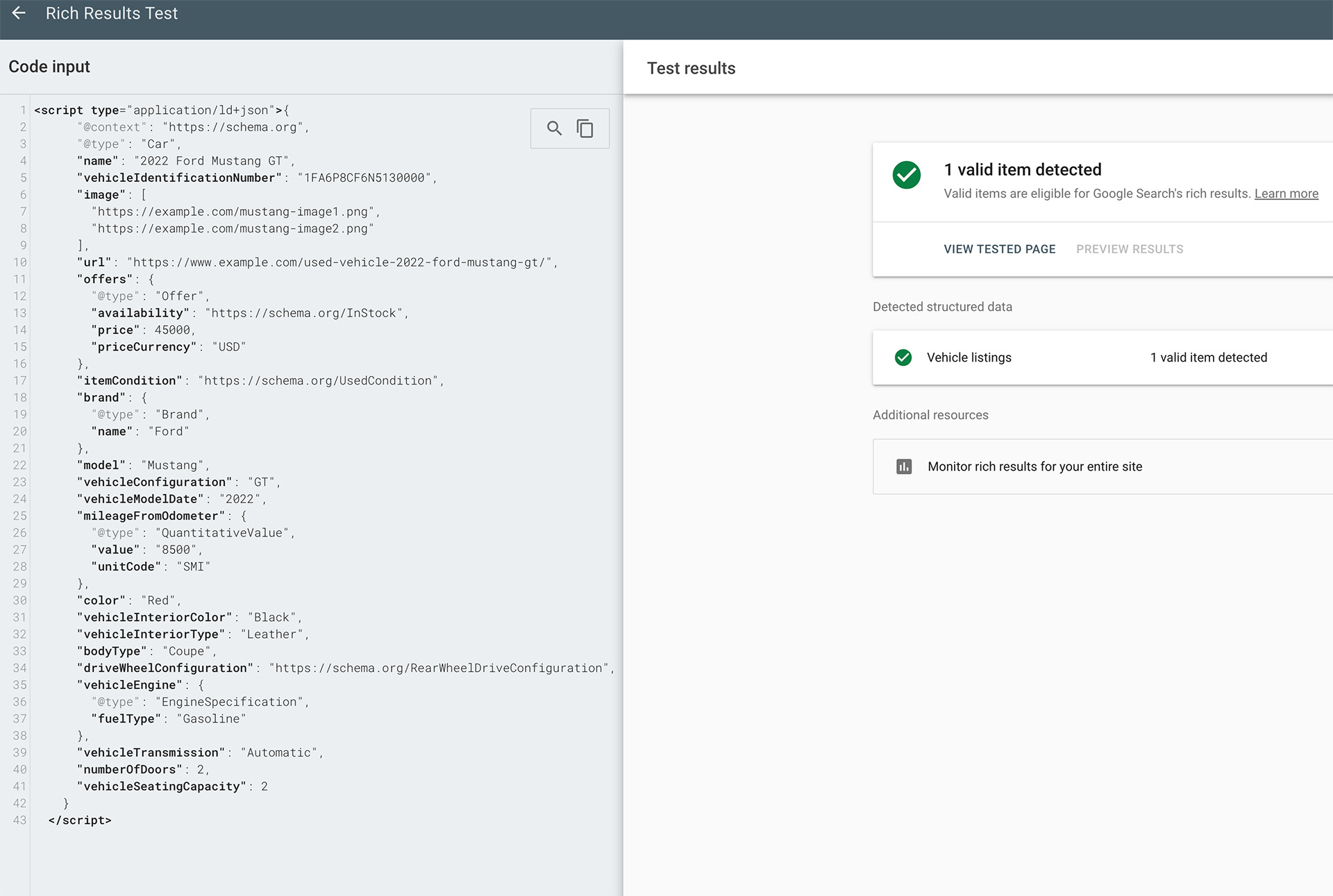Image resolution: width=1333 pixels, height=896 pixels.
Task: Open the Learn more link
Action: (x=1286, y=194)
